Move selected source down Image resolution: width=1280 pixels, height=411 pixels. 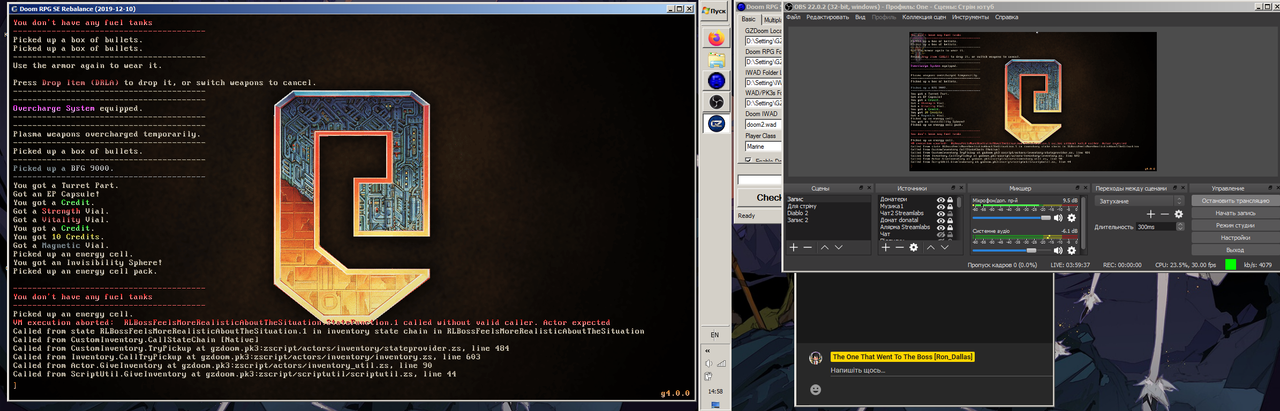pyautogui.click(x=945, y=247)
